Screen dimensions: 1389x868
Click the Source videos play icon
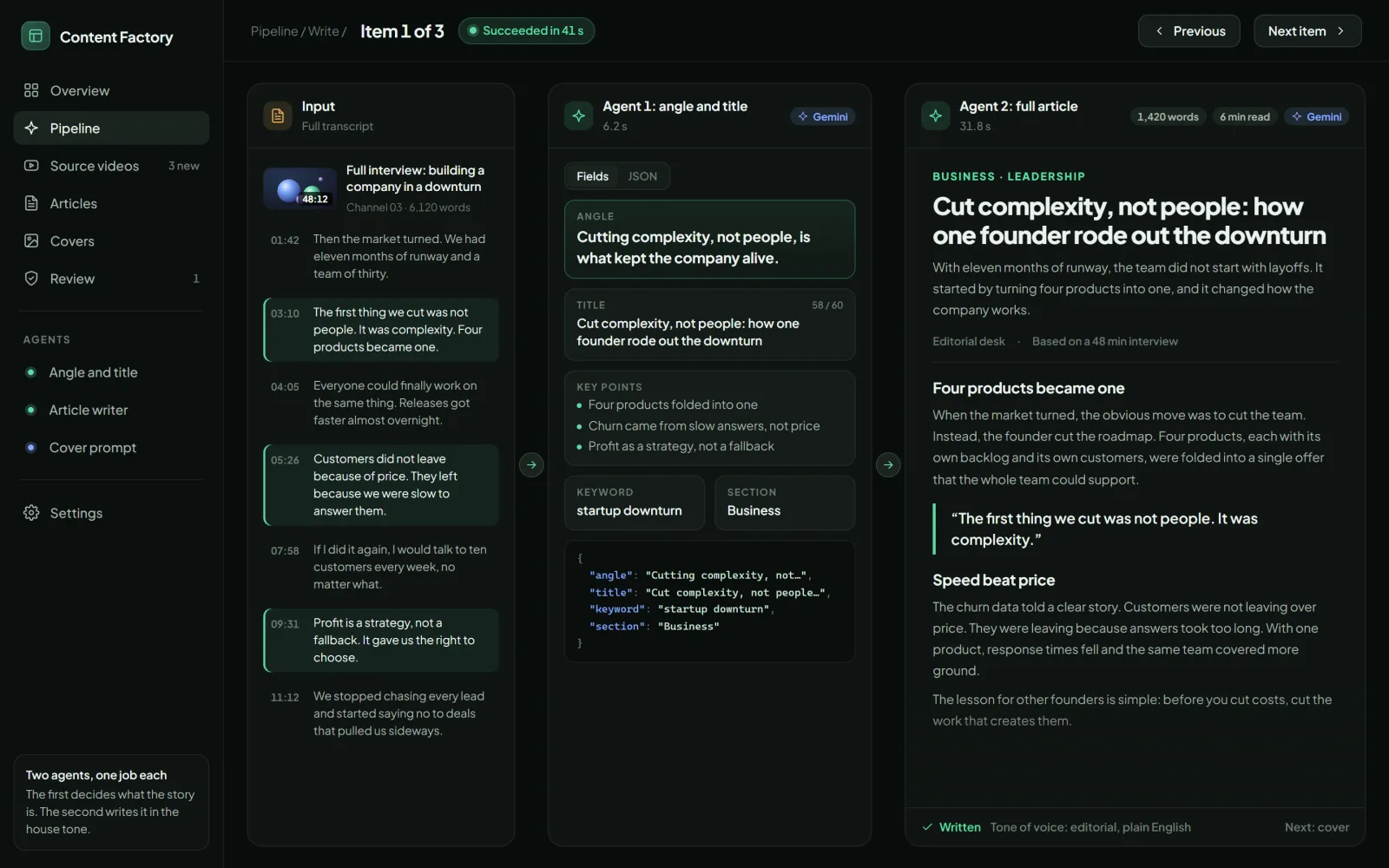31,166
